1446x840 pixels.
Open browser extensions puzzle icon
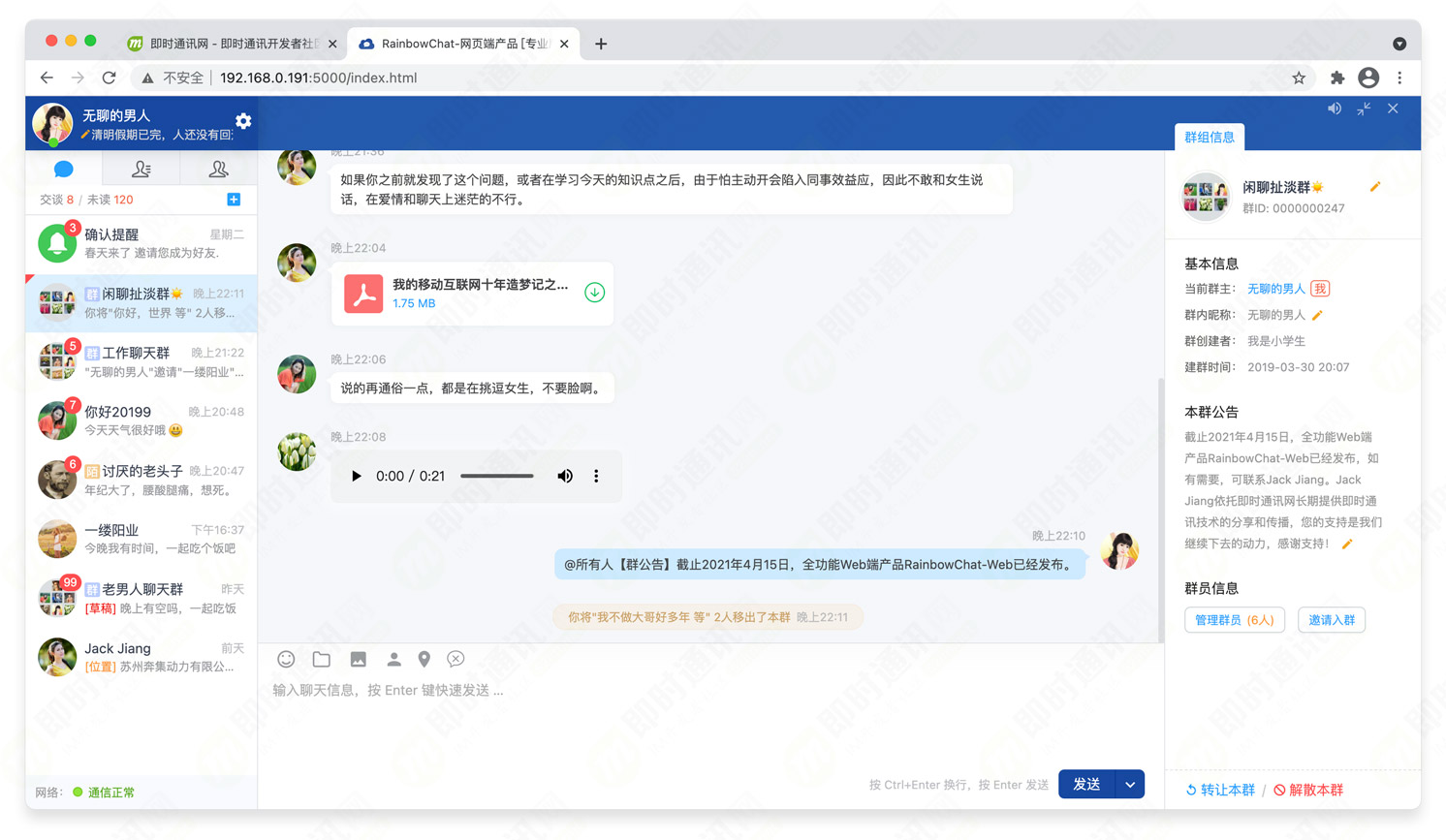pyautogui.click(x=1337, y=78)
